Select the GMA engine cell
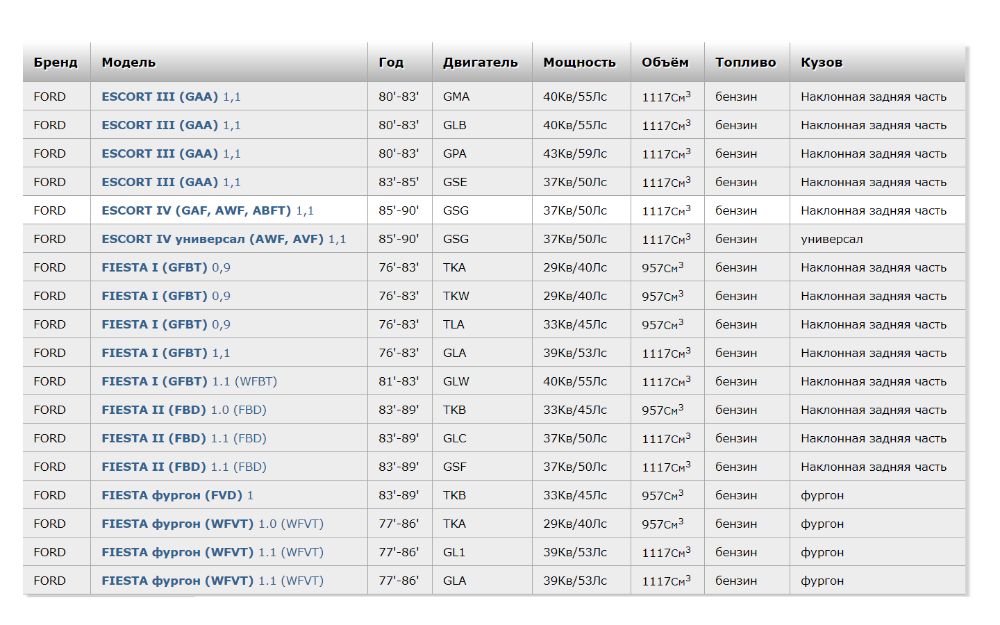This screenshot has height=625, width=1000. point(482,97)
